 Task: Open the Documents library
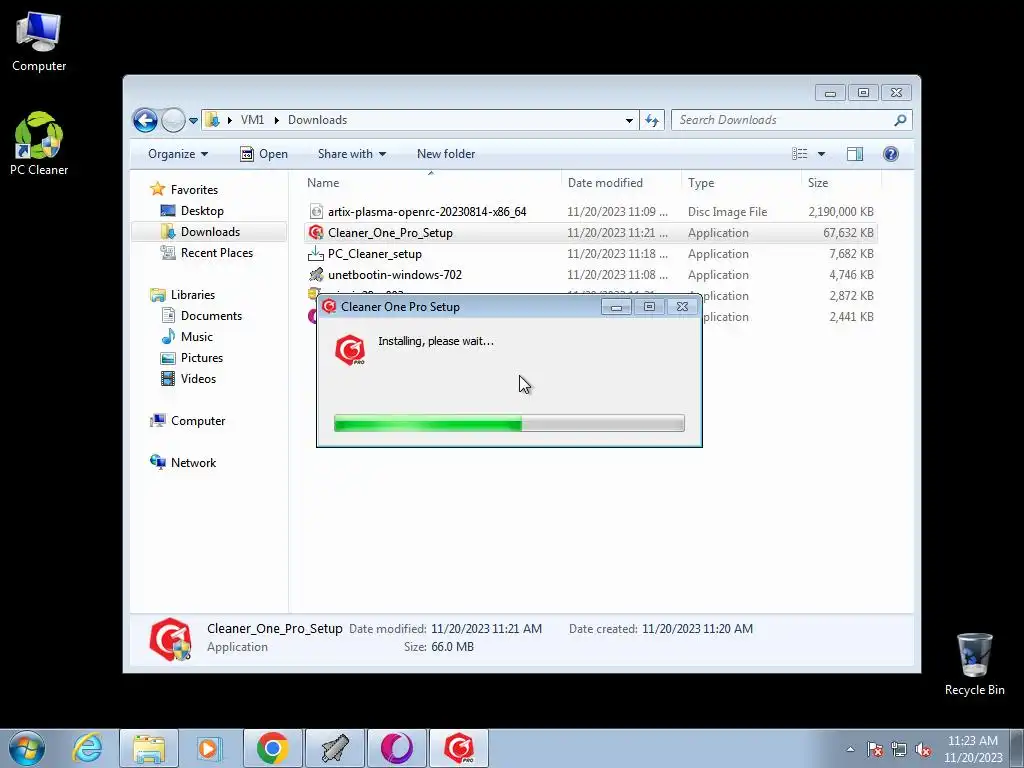click(211, 315)
